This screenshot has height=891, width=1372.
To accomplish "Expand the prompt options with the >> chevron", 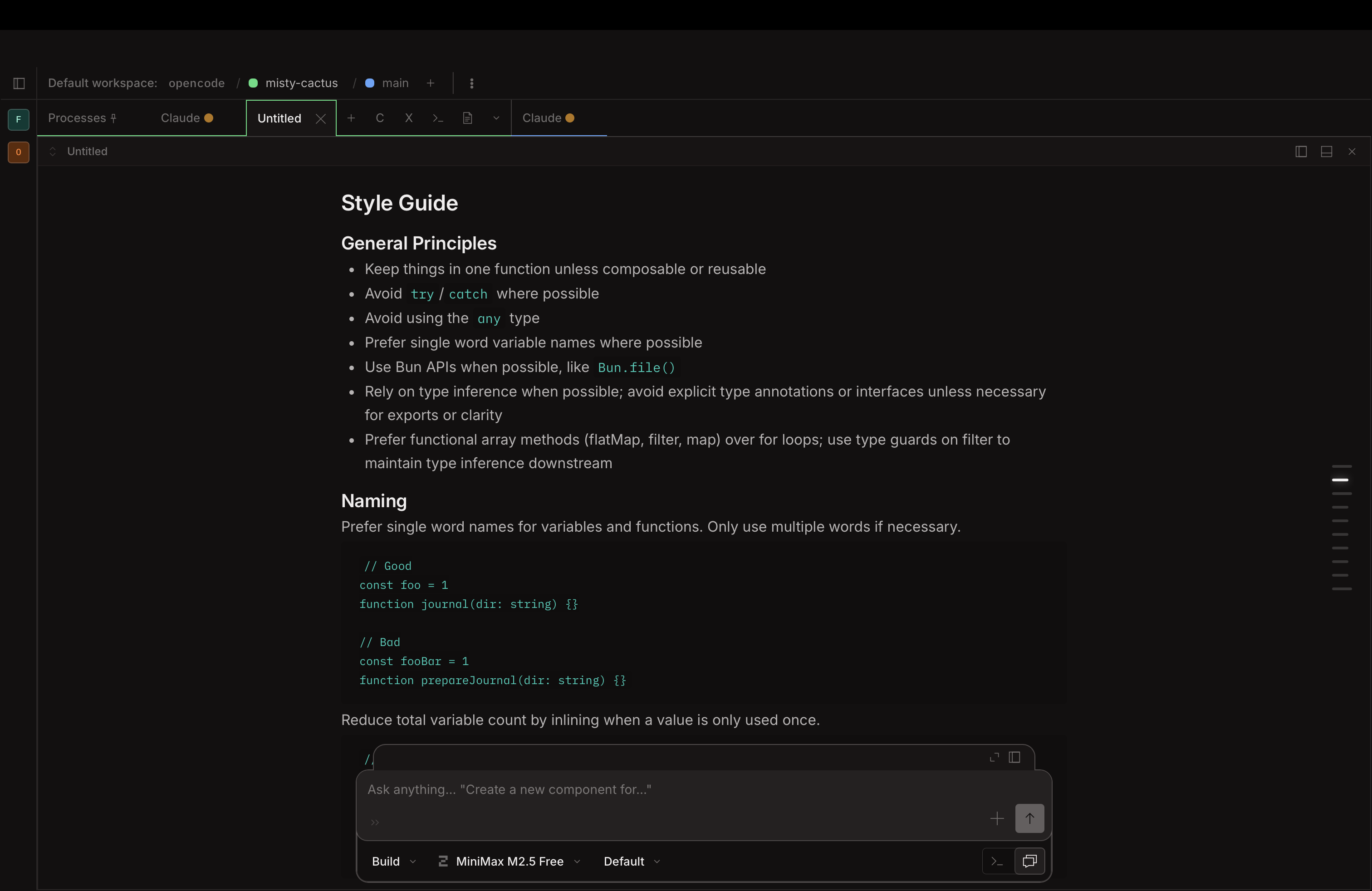I will 375,822.
